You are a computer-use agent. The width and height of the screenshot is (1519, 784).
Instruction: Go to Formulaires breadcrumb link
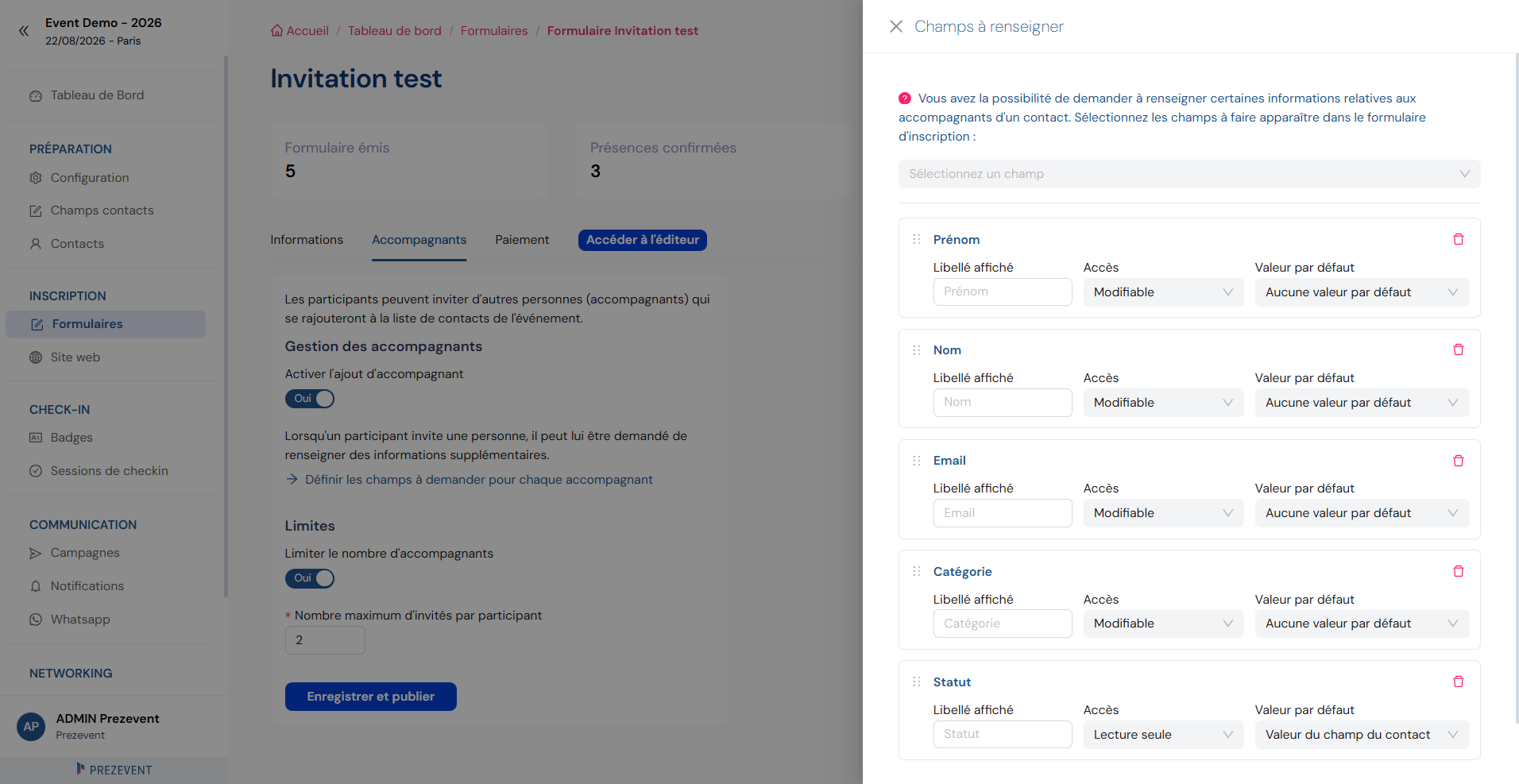494,30
